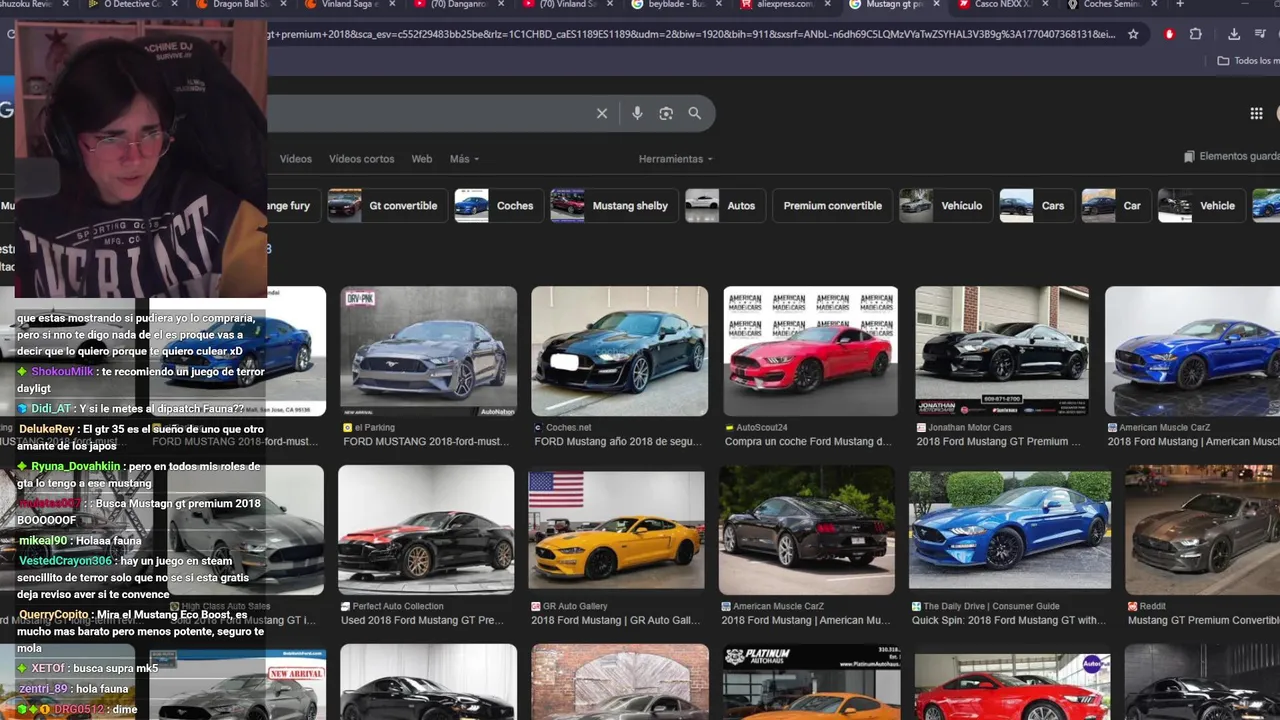Open the browser extensions puzzle icon

(x=1195, y=34)
